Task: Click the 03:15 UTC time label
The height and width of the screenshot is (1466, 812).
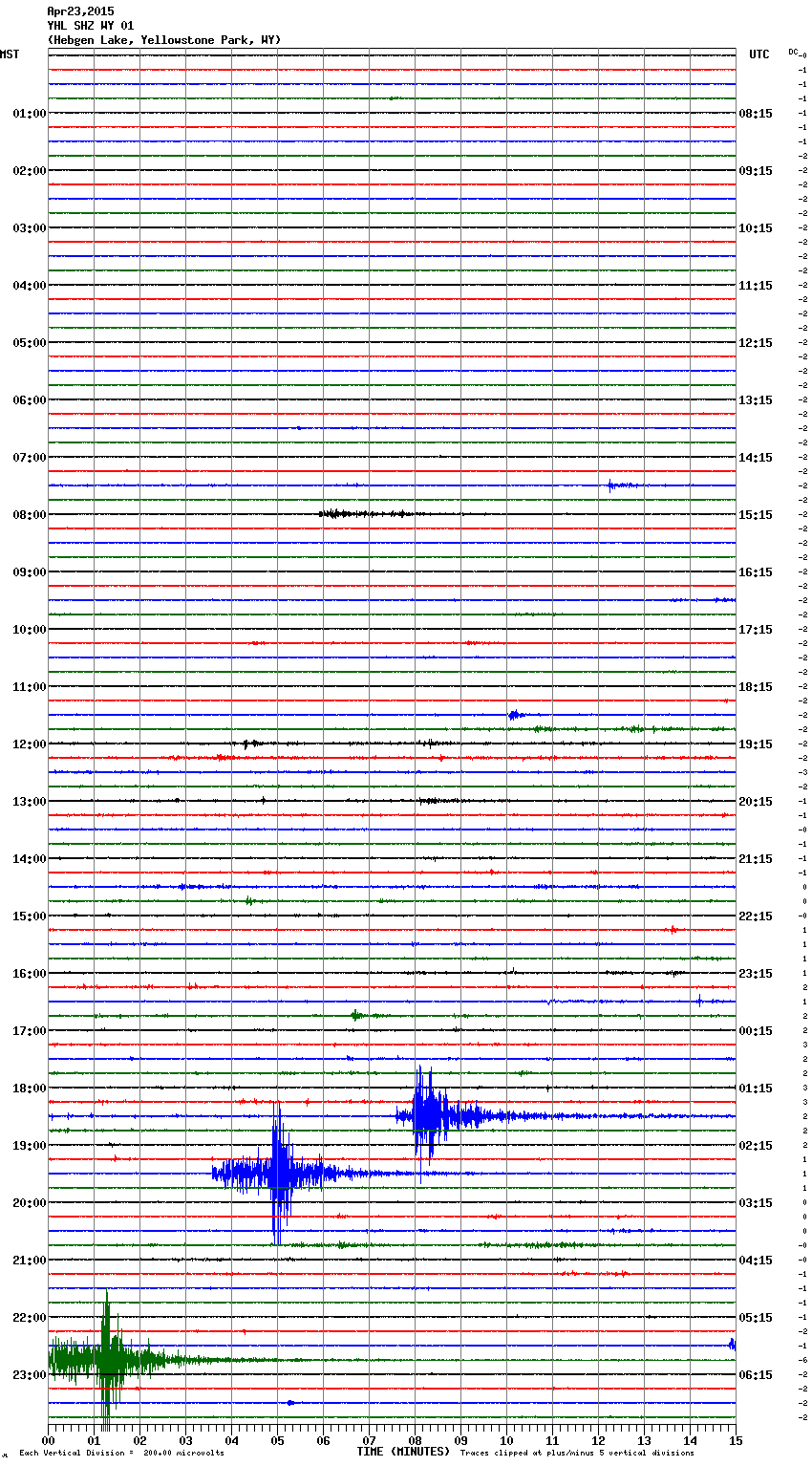Action: [756, 1202]
